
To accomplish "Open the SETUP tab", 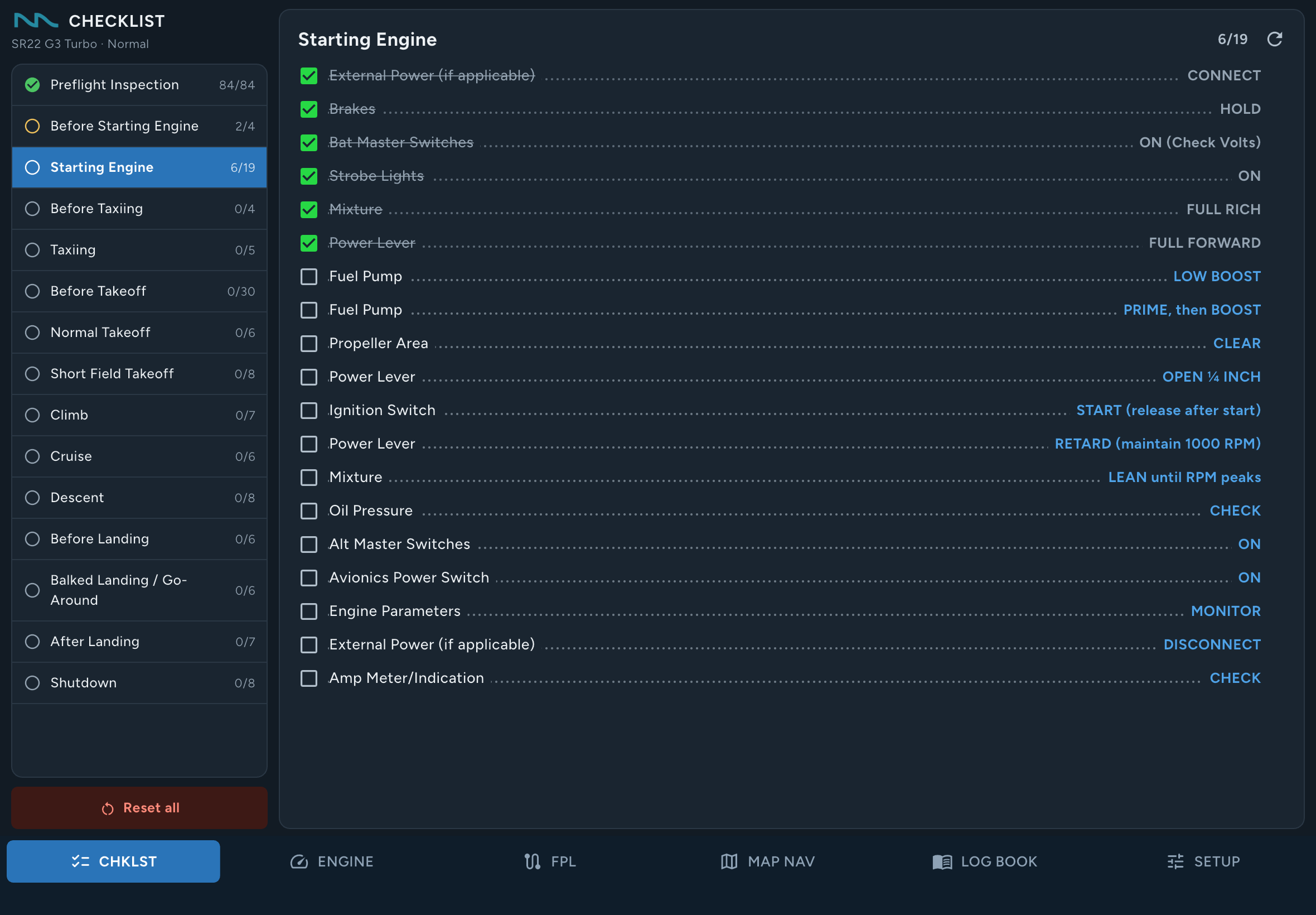I will click(x=1204, y=861).
